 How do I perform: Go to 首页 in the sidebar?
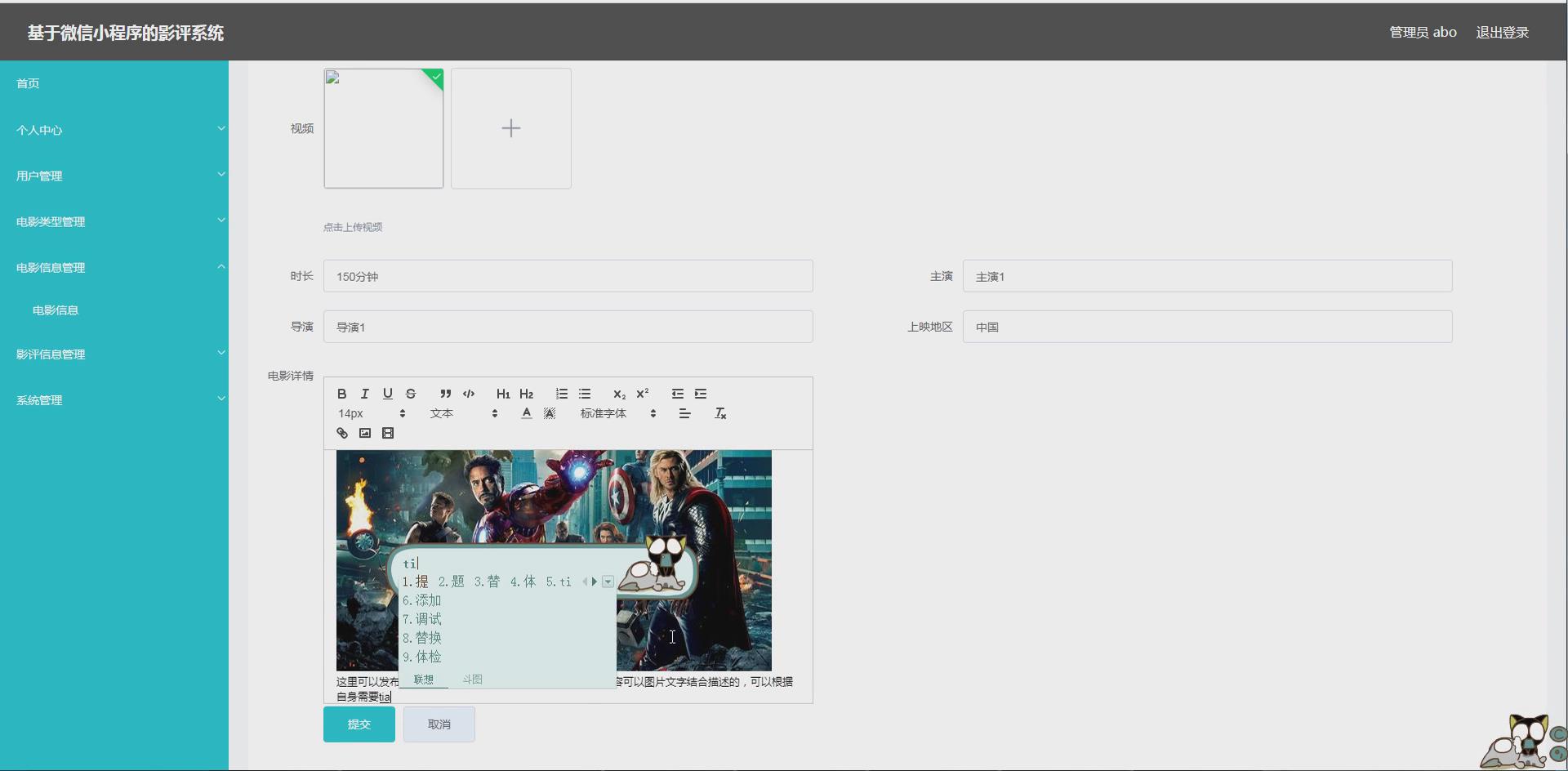click(x=114, y=83)
